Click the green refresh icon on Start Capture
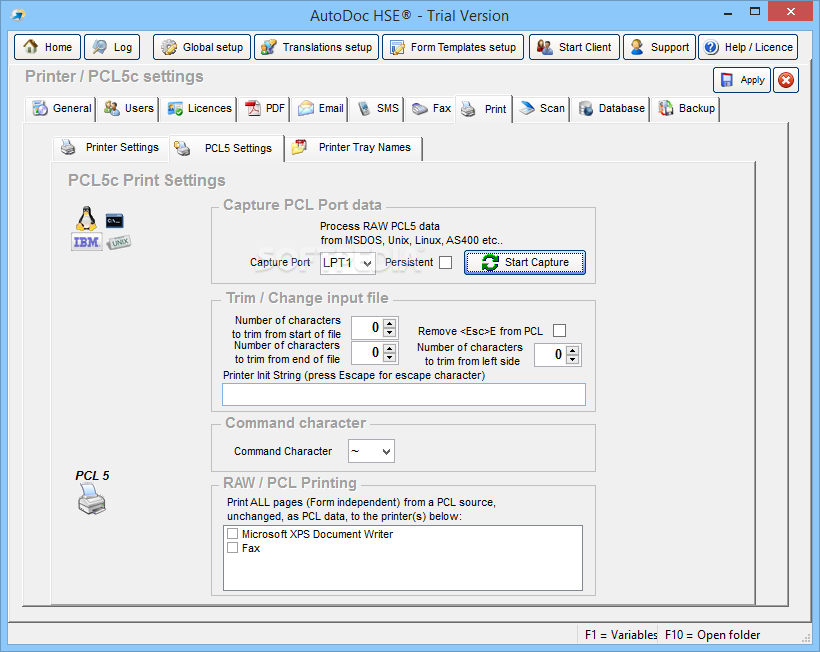This screenshot has width=820, height=652. click(x=490, y=262)
